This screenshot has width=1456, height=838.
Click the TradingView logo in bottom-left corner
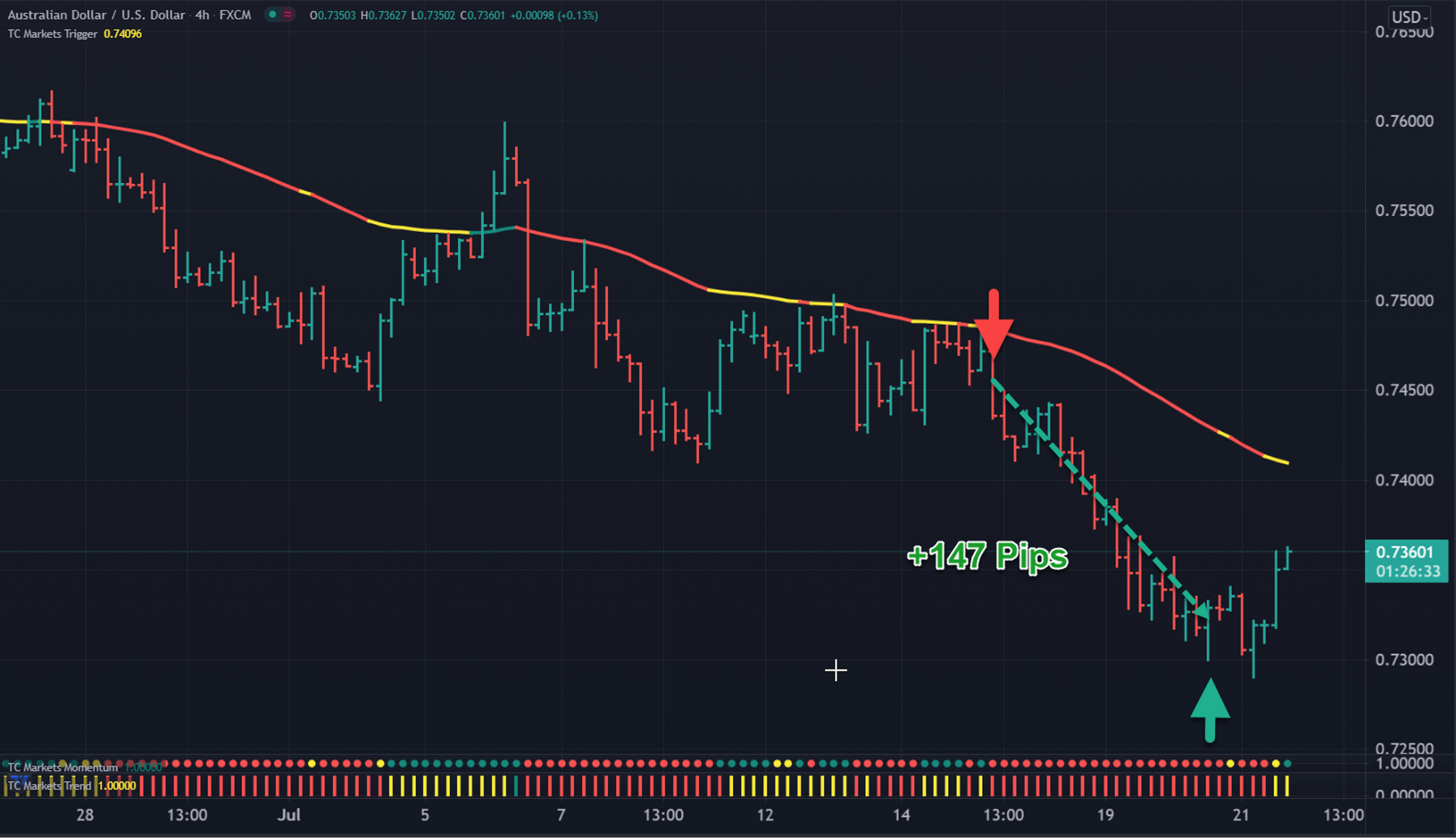point(19,780)
